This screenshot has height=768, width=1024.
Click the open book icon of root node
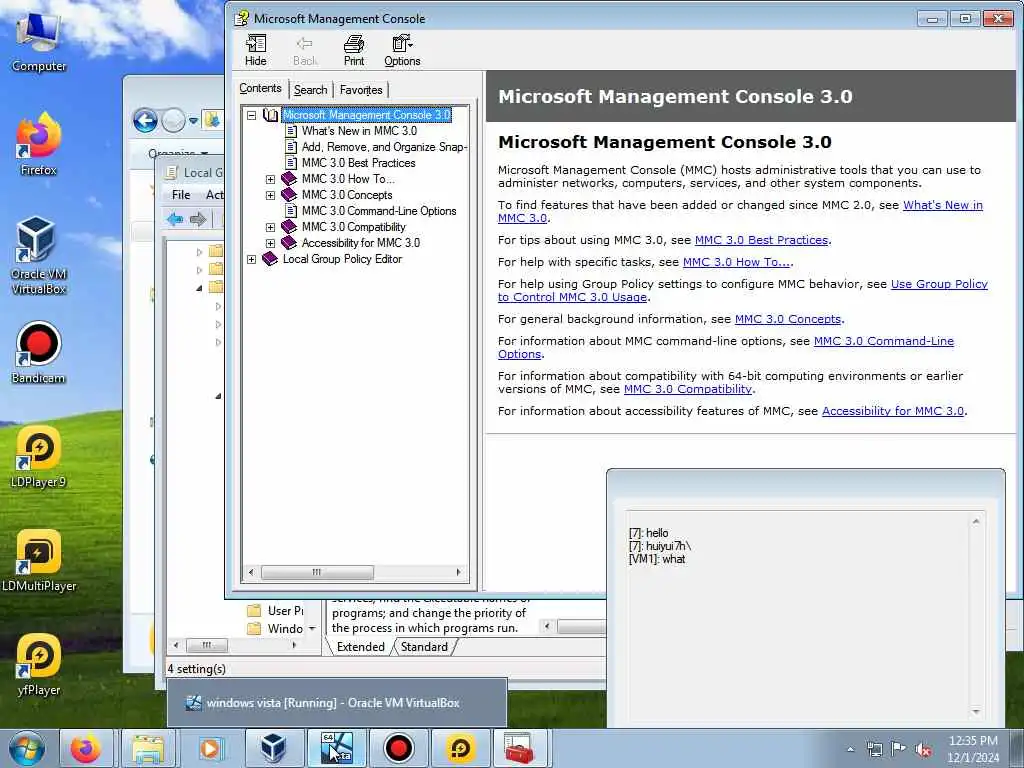click(270, 115)
